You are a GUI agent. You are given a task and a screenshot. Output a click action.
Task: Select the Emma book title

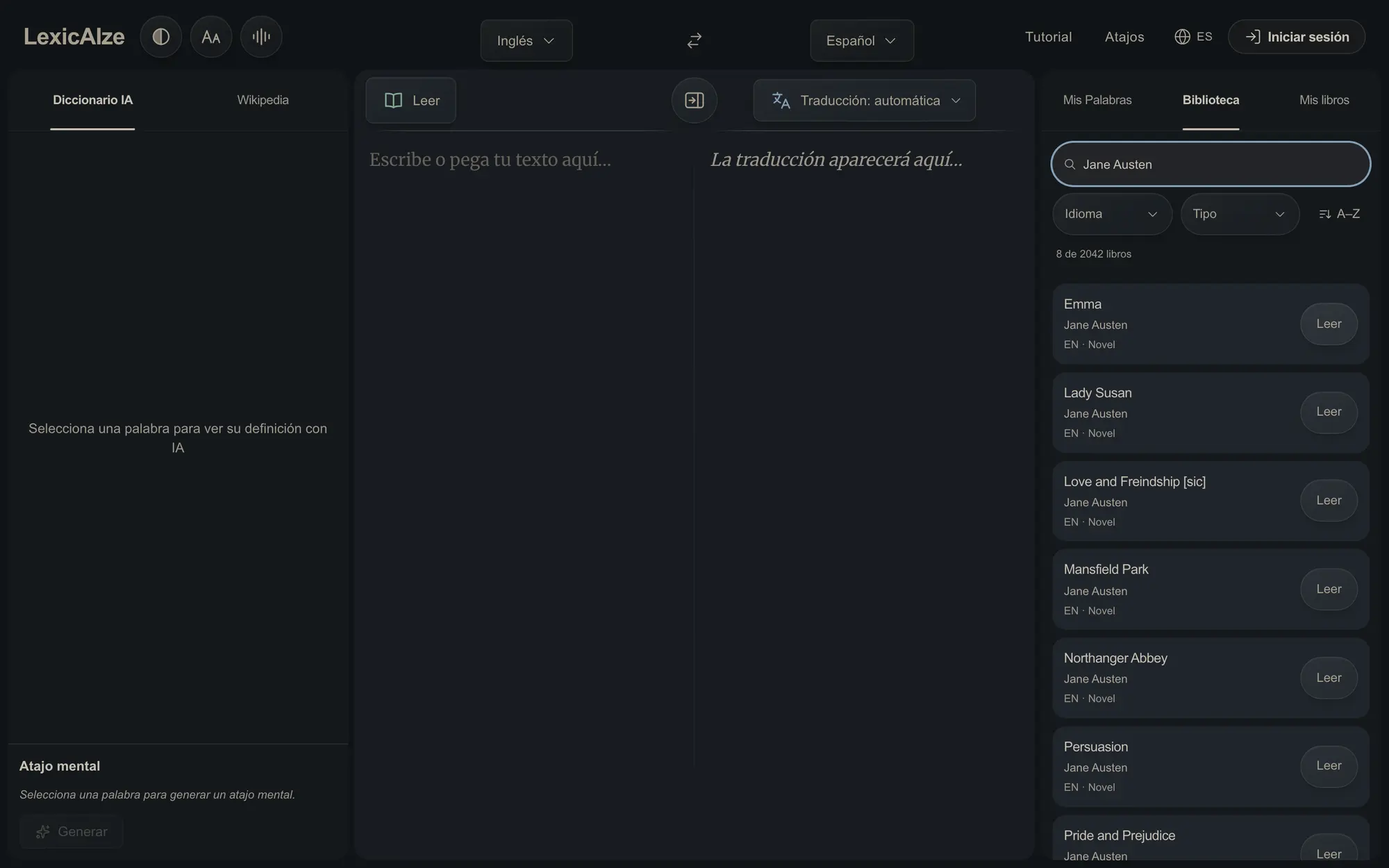point(1082,304)
